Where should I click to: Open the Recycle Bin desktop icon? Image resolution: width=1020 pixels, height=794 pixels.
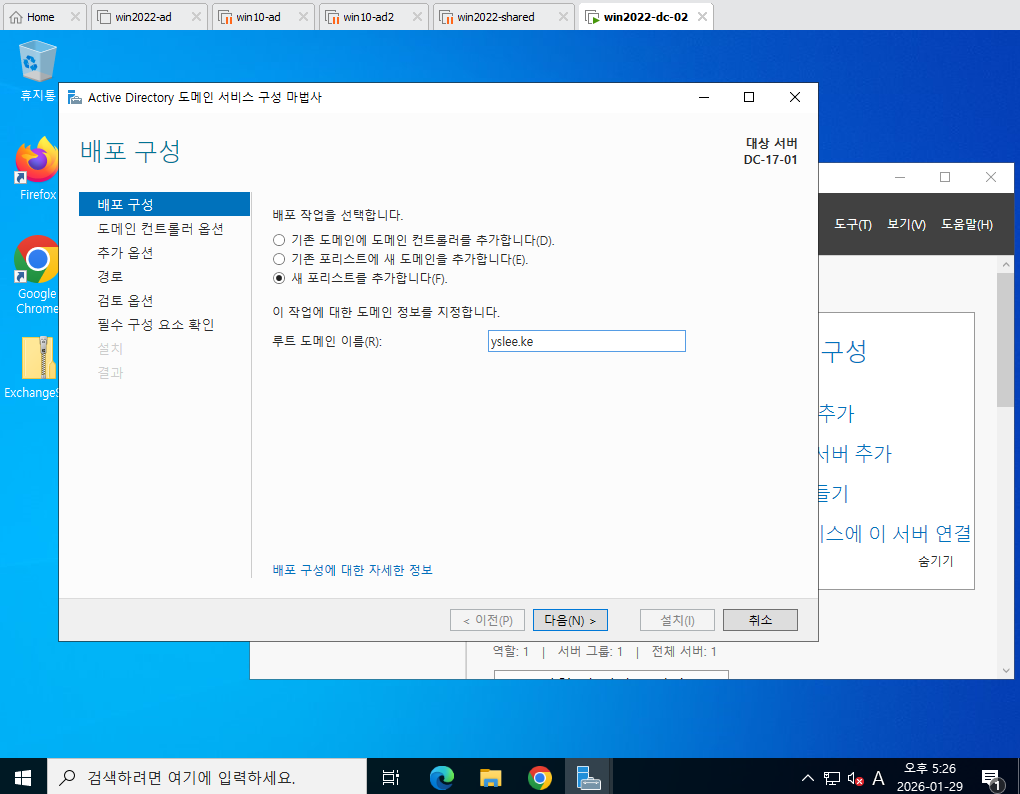coord(38,70)
